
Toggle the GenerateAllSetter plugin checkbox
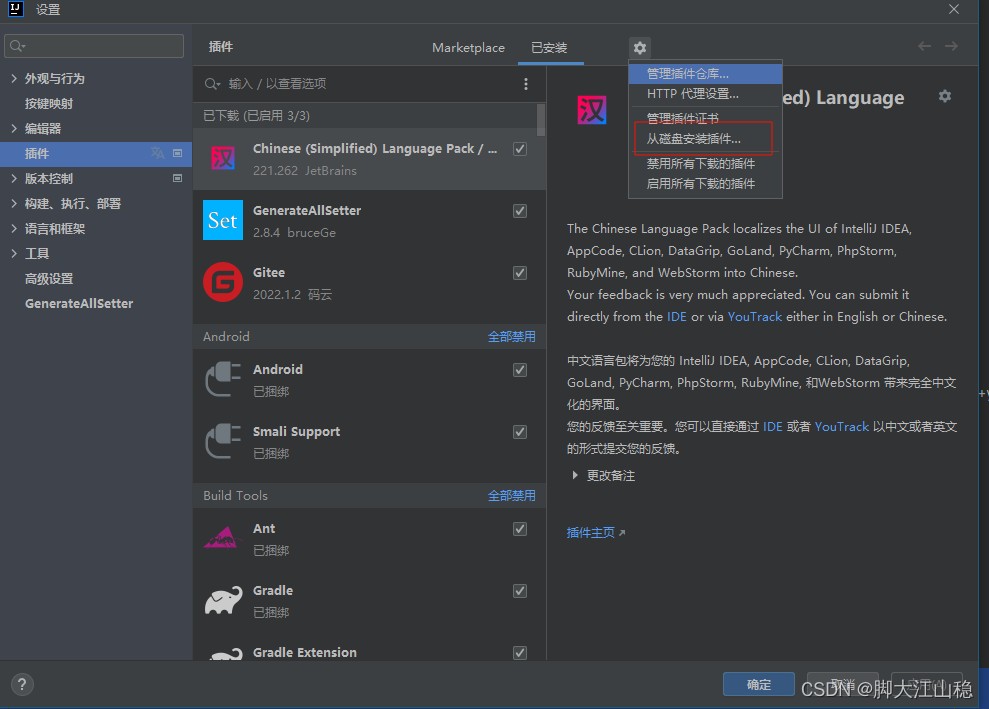520,211
